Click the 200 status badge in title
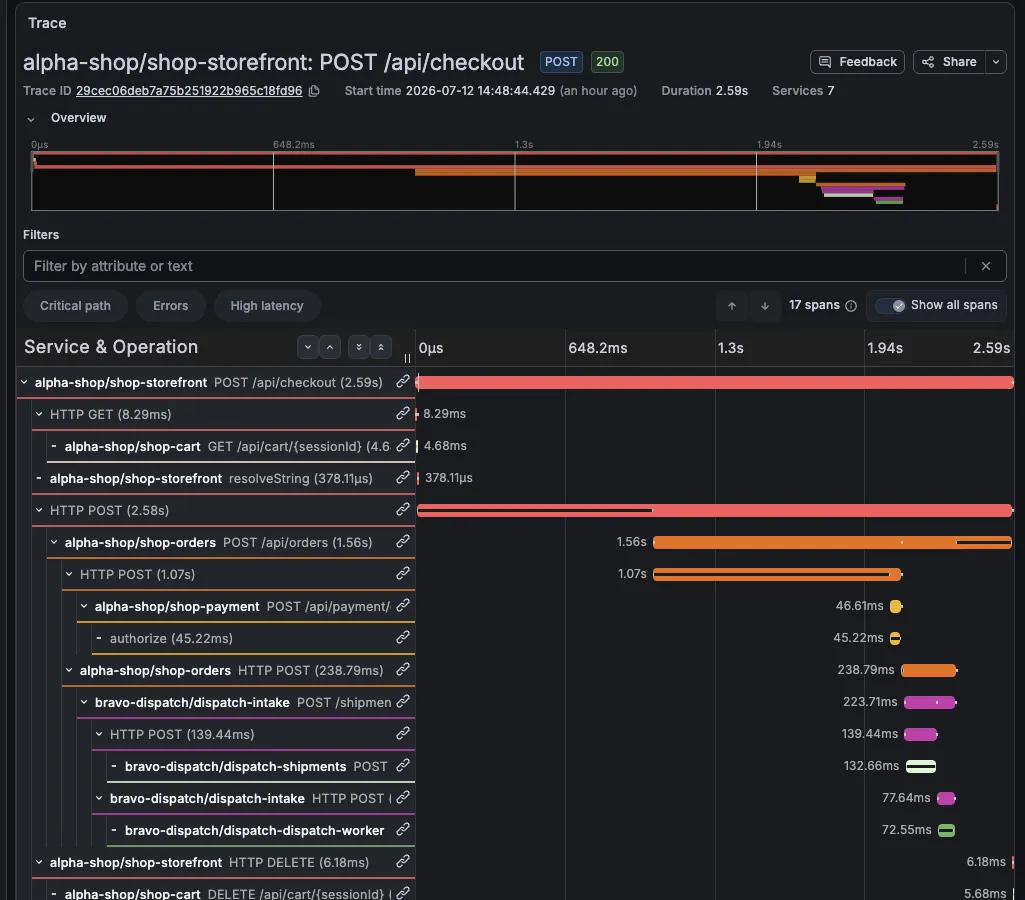The height and width of the screenshot is (900, 1025). pyautogui.click(x=607, y=62)
